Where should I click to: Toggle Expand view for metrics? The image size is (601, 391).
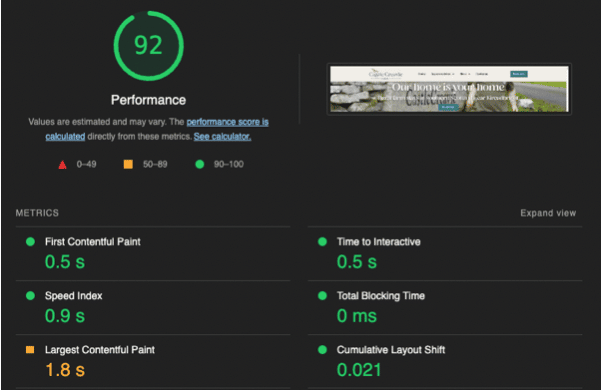click(548, 213)
